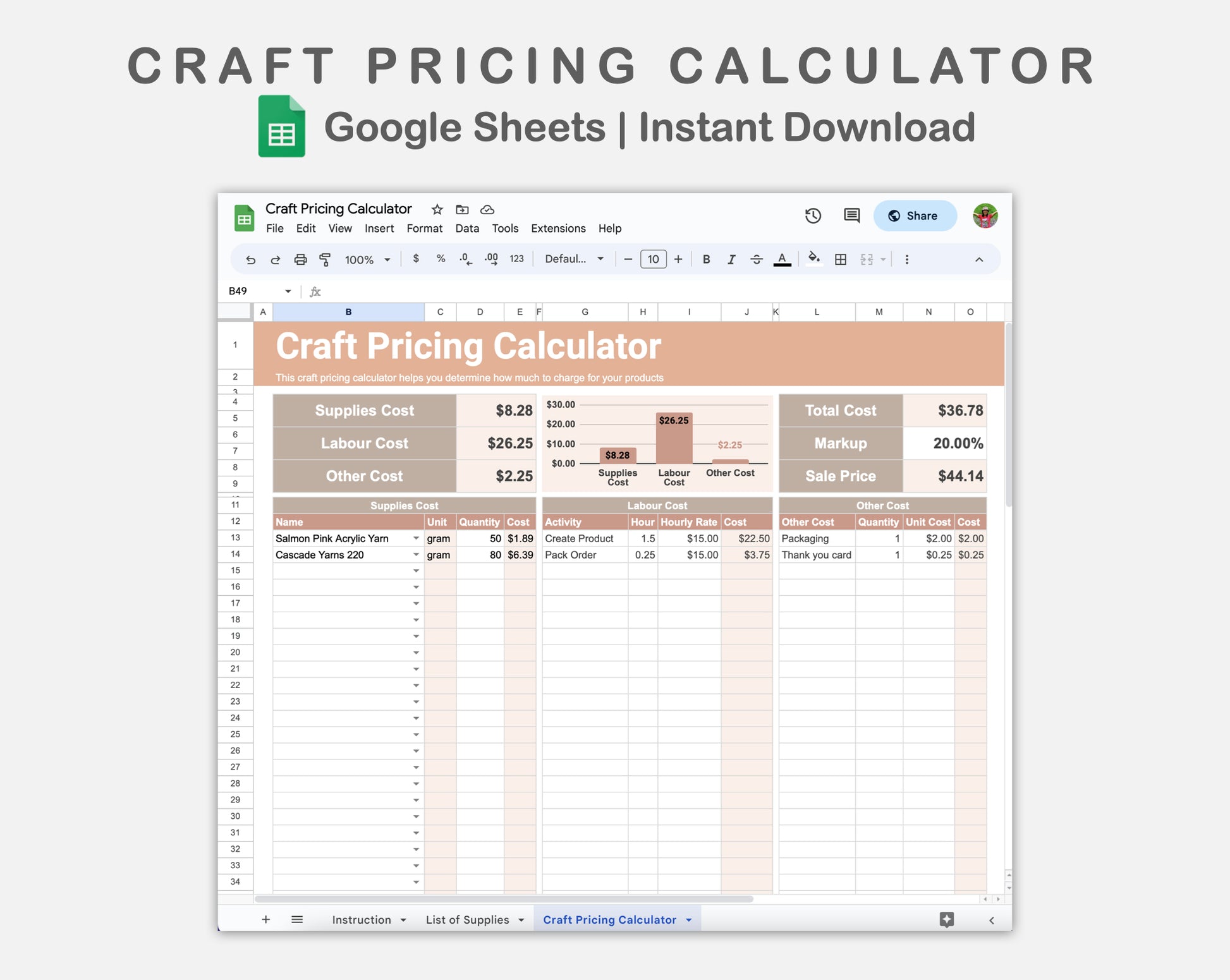Image resolution: width=1230 pixels, height=980 pixels.
Task: Select the paint format tool
Action: click(325, 260)
